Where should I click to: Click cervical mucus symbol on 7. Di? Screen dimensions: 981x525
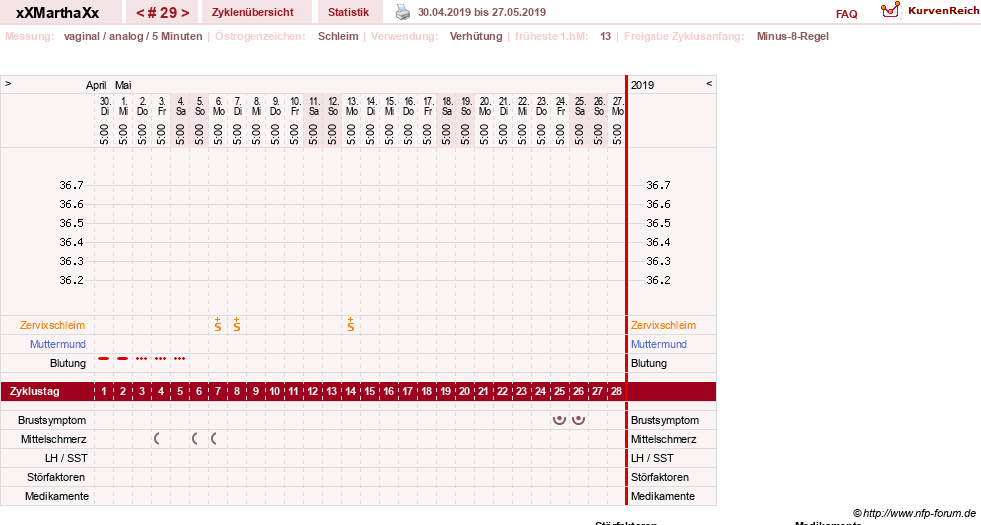click(236, 324)
